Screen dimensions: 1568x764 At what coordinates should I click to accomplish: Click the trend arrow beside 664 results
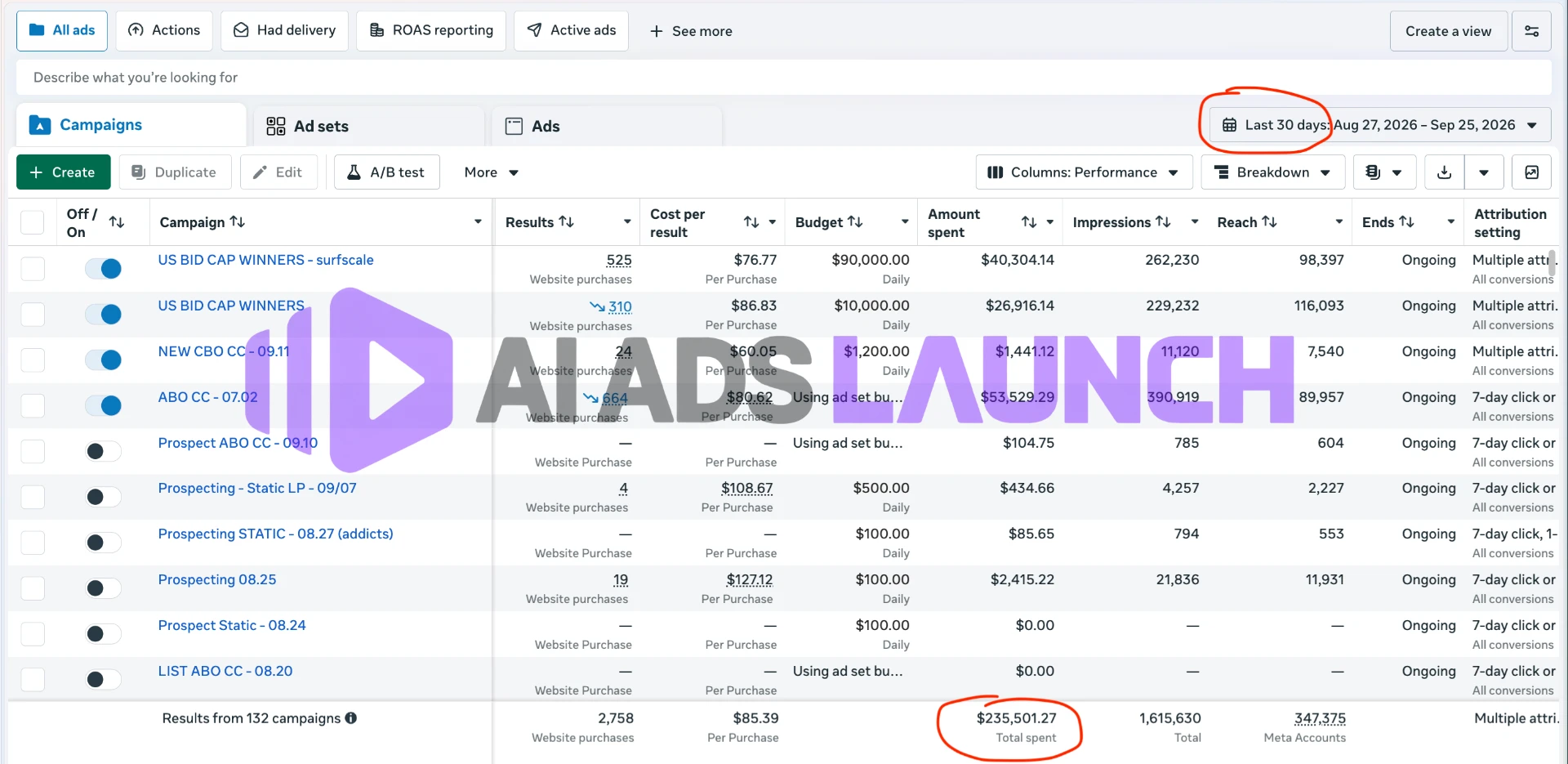click(x=590, y=398)
